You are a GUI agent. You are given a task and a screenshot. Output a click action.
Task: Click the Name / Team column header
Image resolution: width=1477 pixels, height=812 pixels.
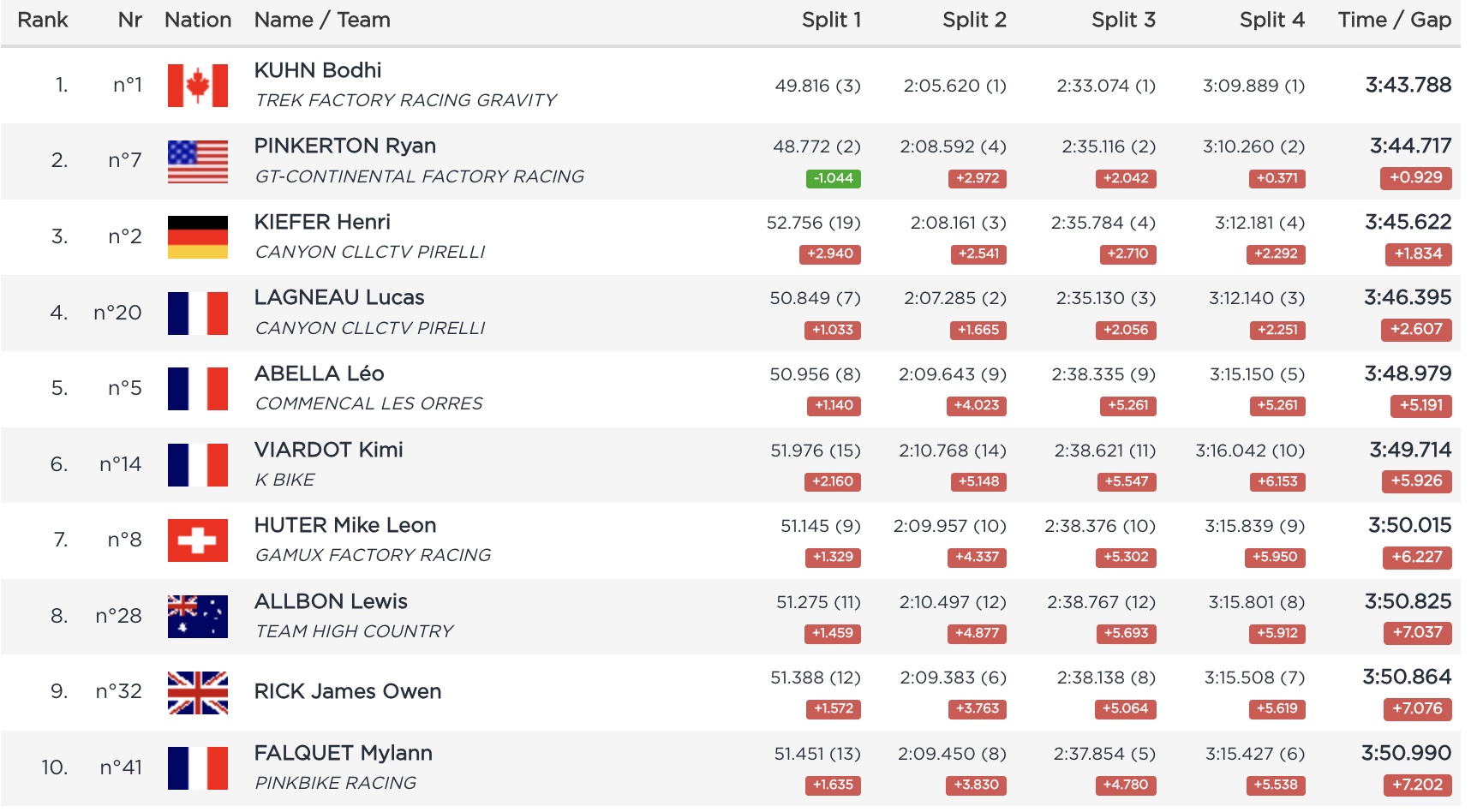(322, 20)
